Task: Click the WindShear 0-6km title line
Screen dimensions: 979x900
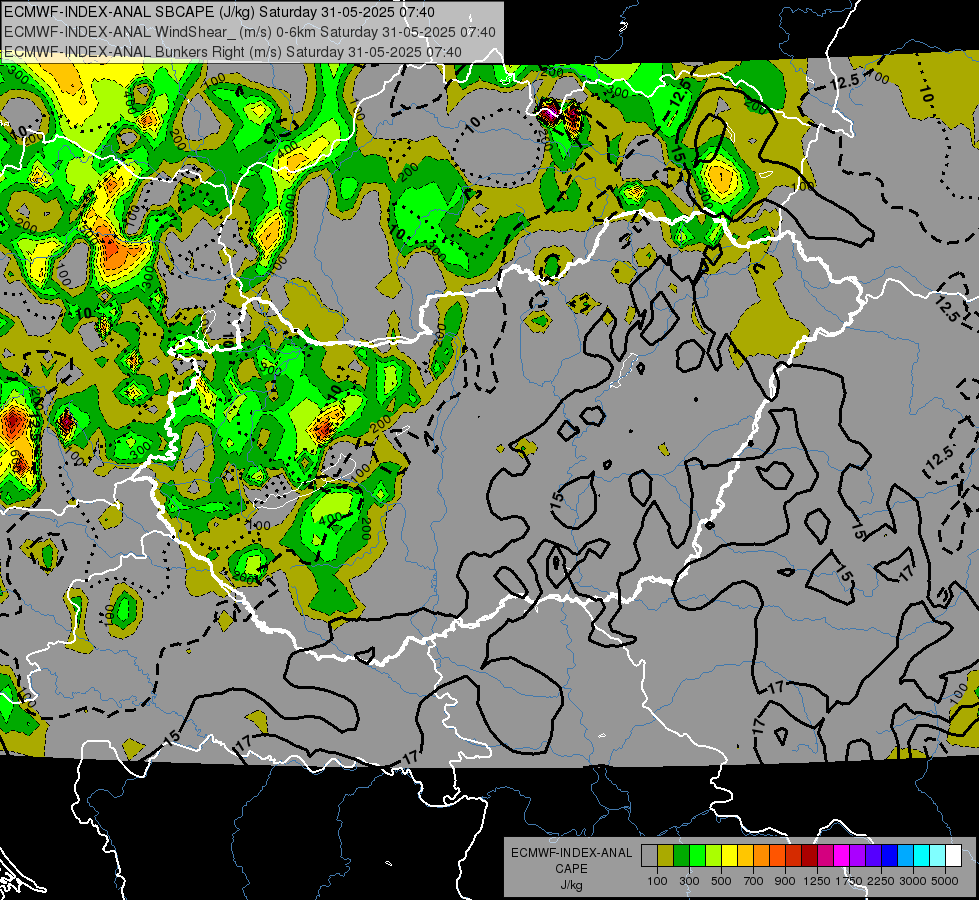Action: pyautogui.click(x=250, y=32)
